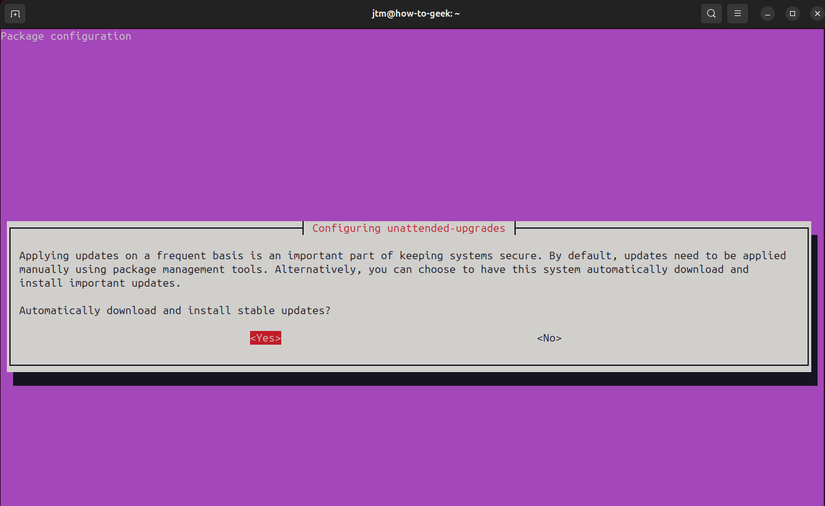Click the line starting 'Applying updates on a frequent'
The width and height of the screenshot is (825, 506).
pyautogui.click(x=403, y=256)
